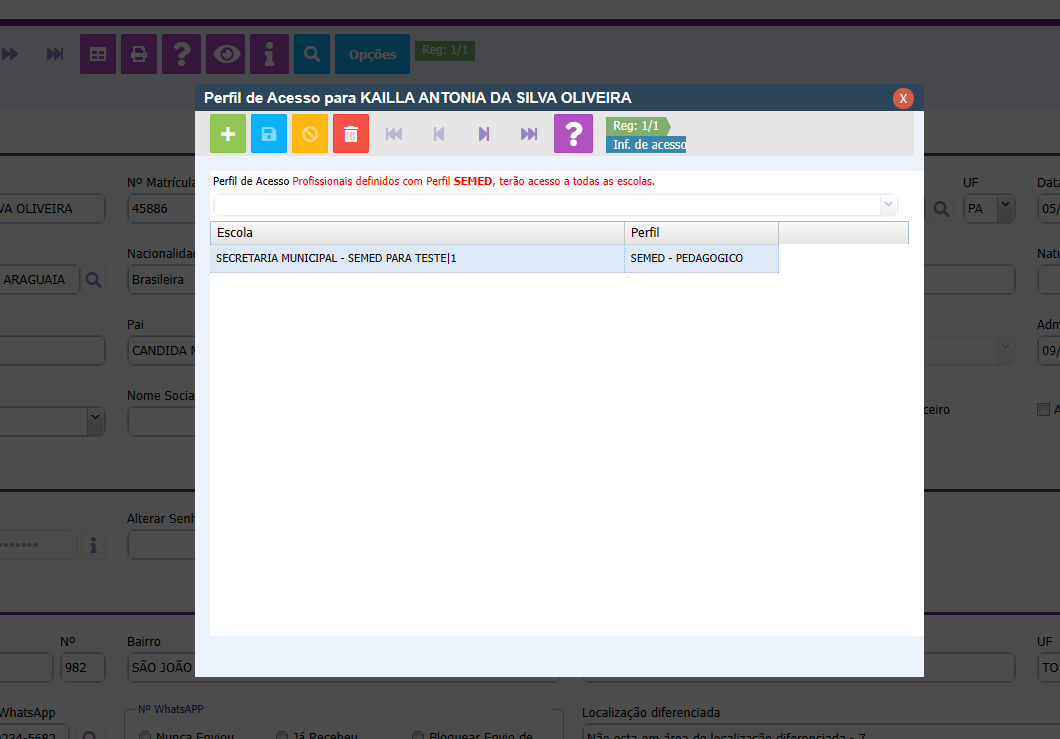
Task: Sort by the Escola column header
Action: click(416, 233)
